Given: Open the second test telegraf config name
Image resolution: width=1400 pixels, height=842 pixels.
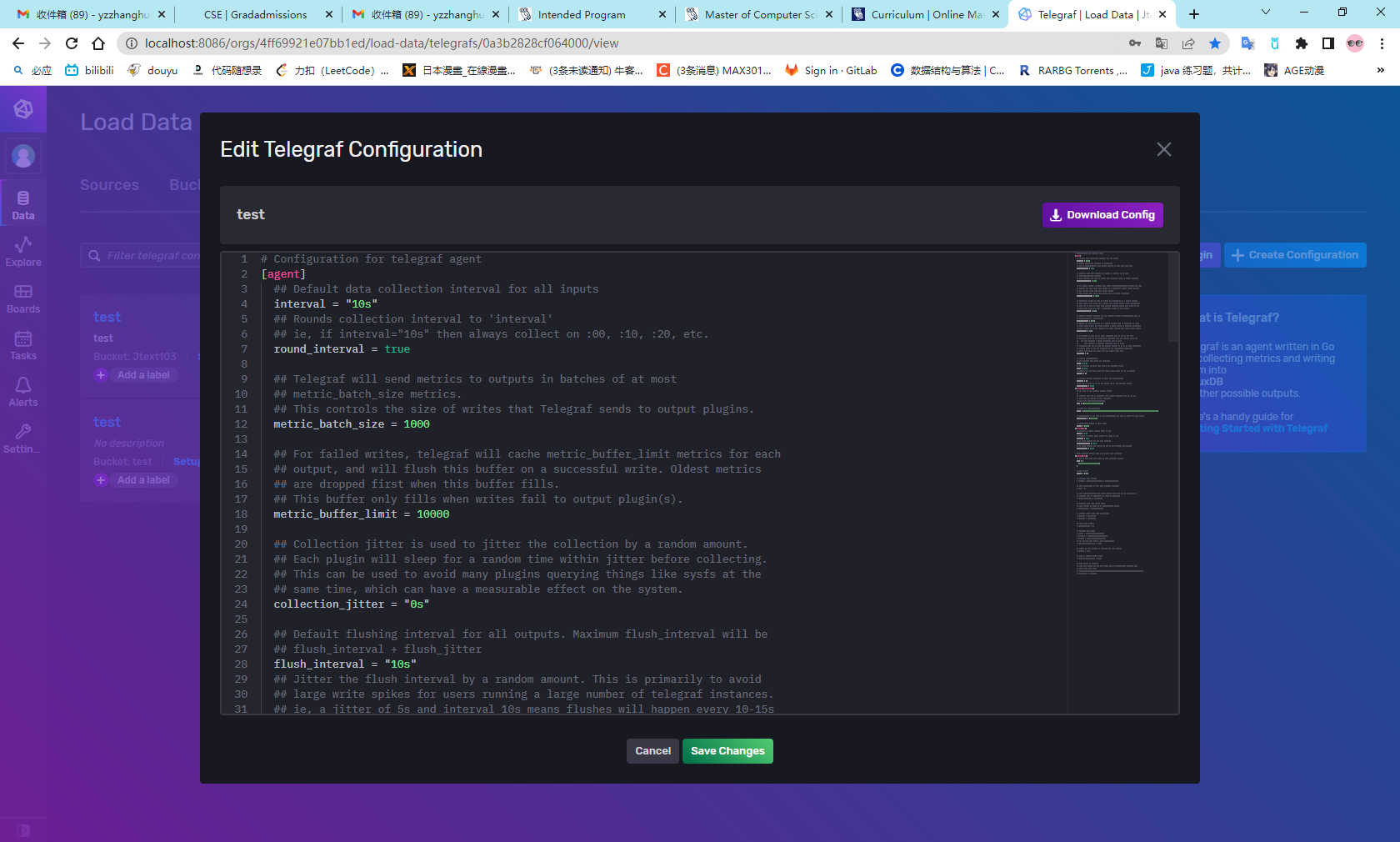Looking at the screenshot, I should pyautogui.click(x=107, y=422).
